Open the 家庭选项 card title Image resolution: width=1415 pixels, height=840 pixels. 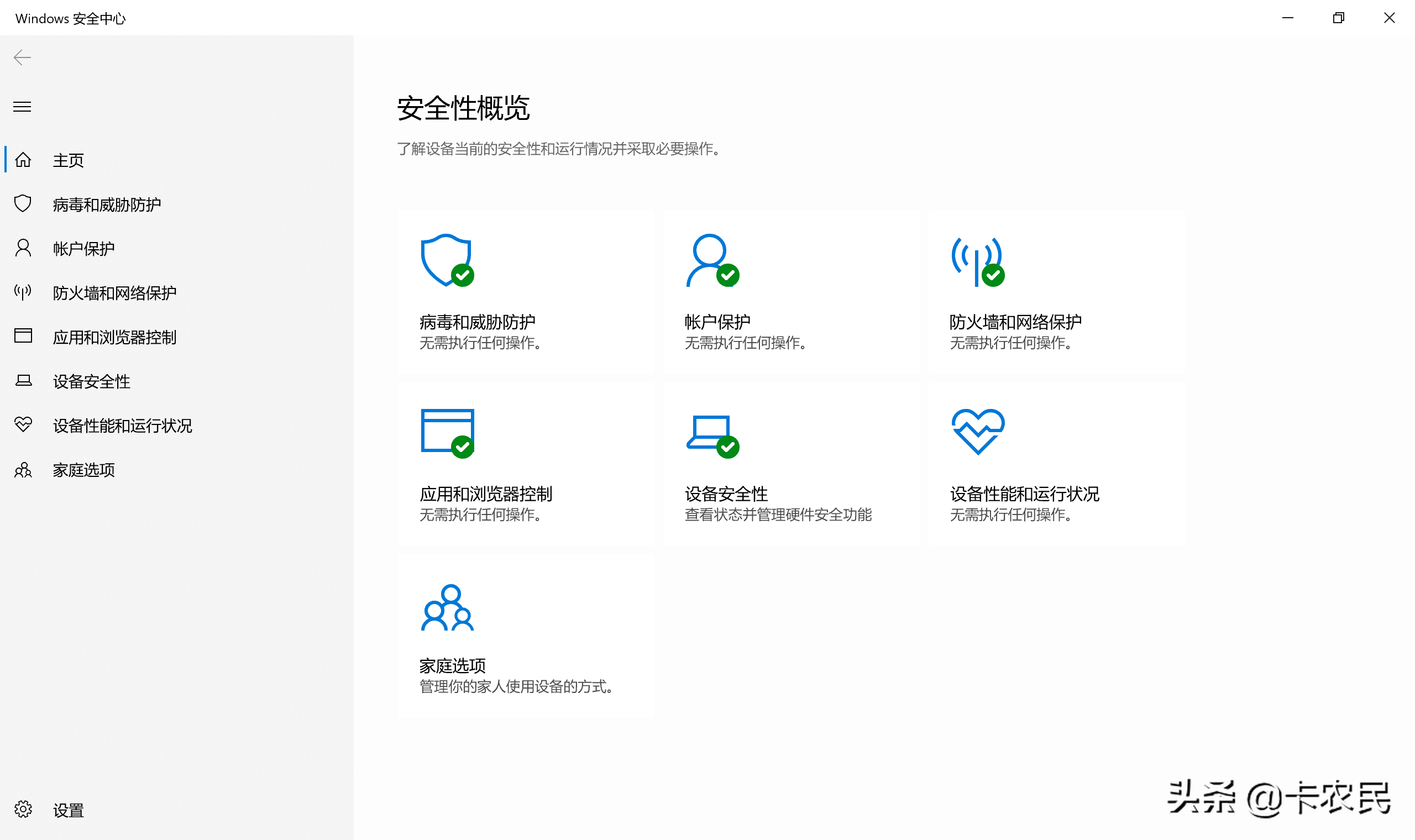[452, 666]
